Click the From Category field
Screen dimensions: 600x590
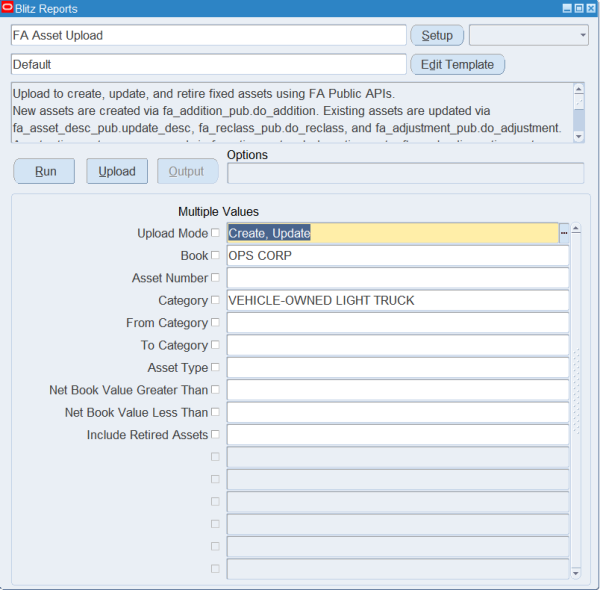point(398,323)
